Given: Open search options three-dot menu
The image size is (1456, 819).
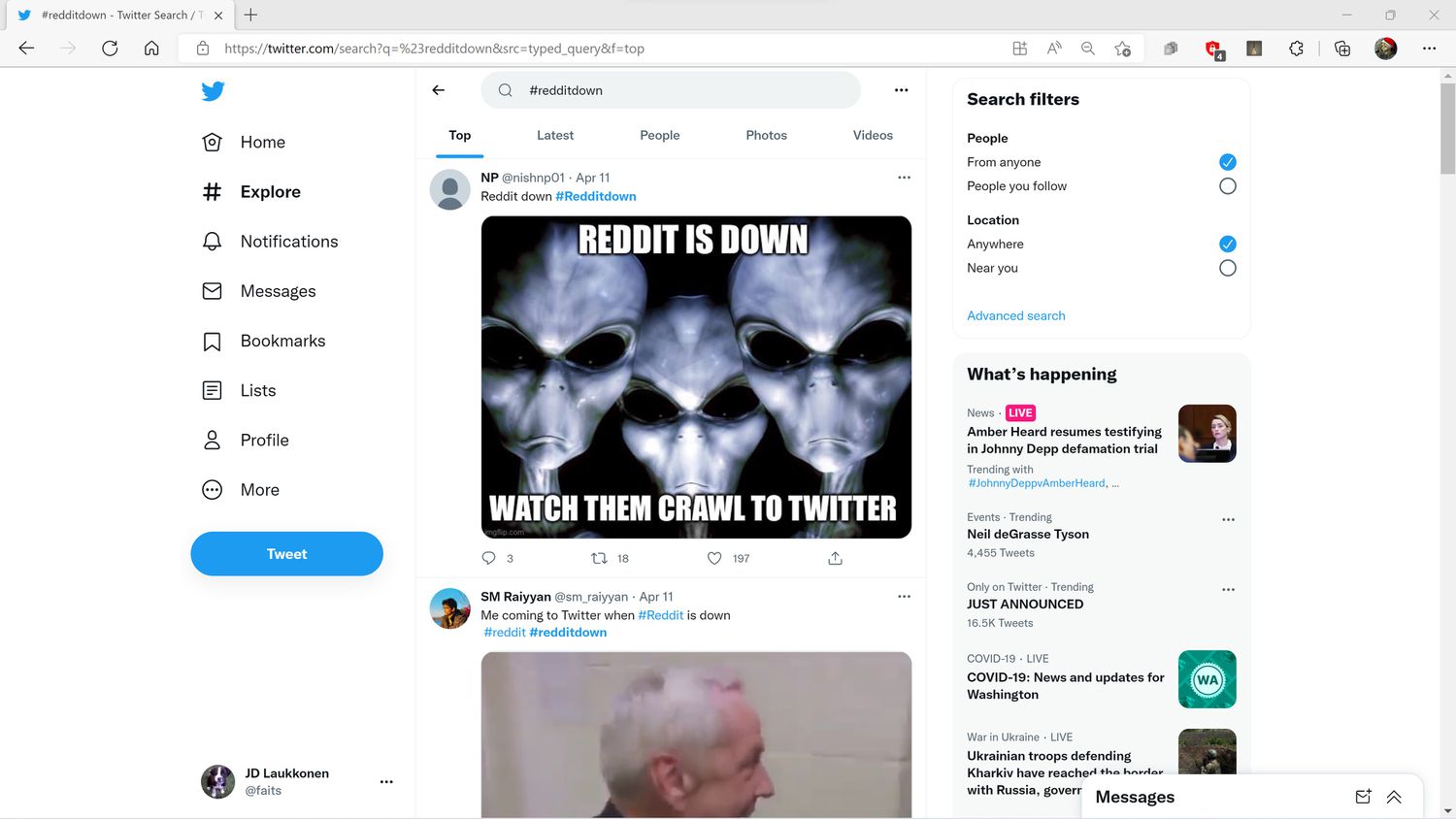Looking at the screenshot, I should (x=901, y=90).
